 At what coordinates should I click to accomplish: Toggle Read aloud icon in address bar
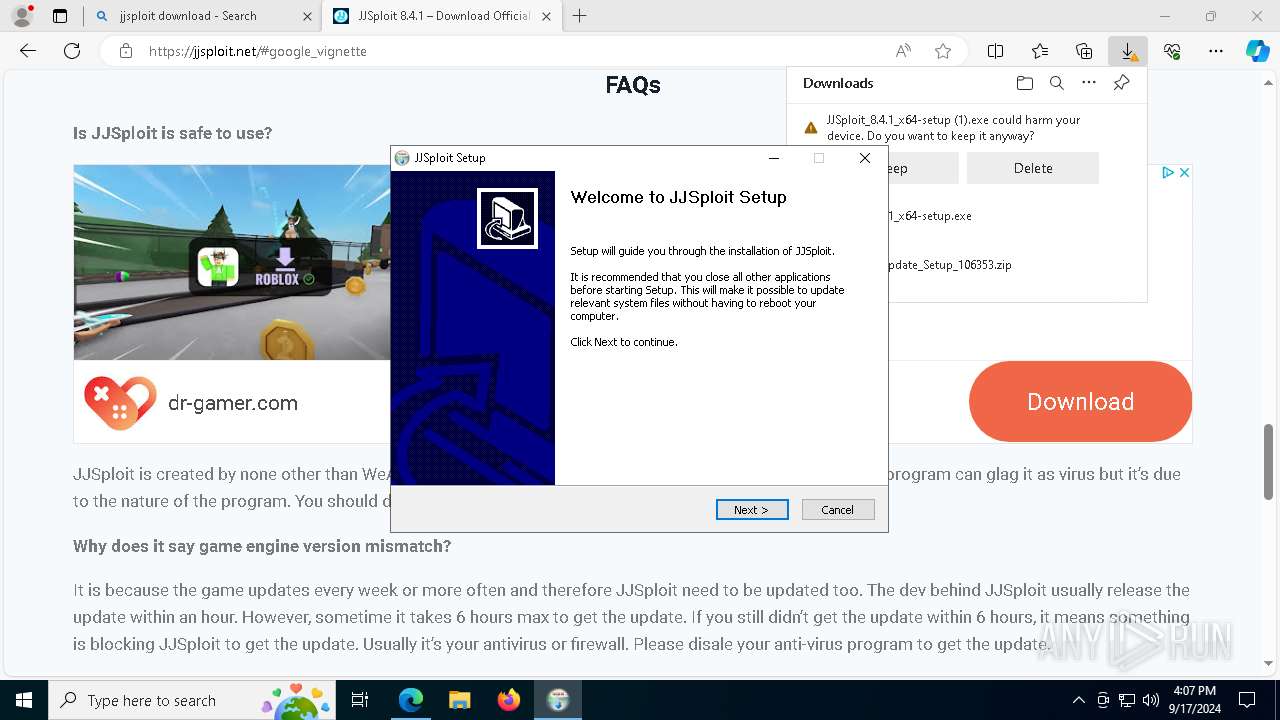pos(903,51)
